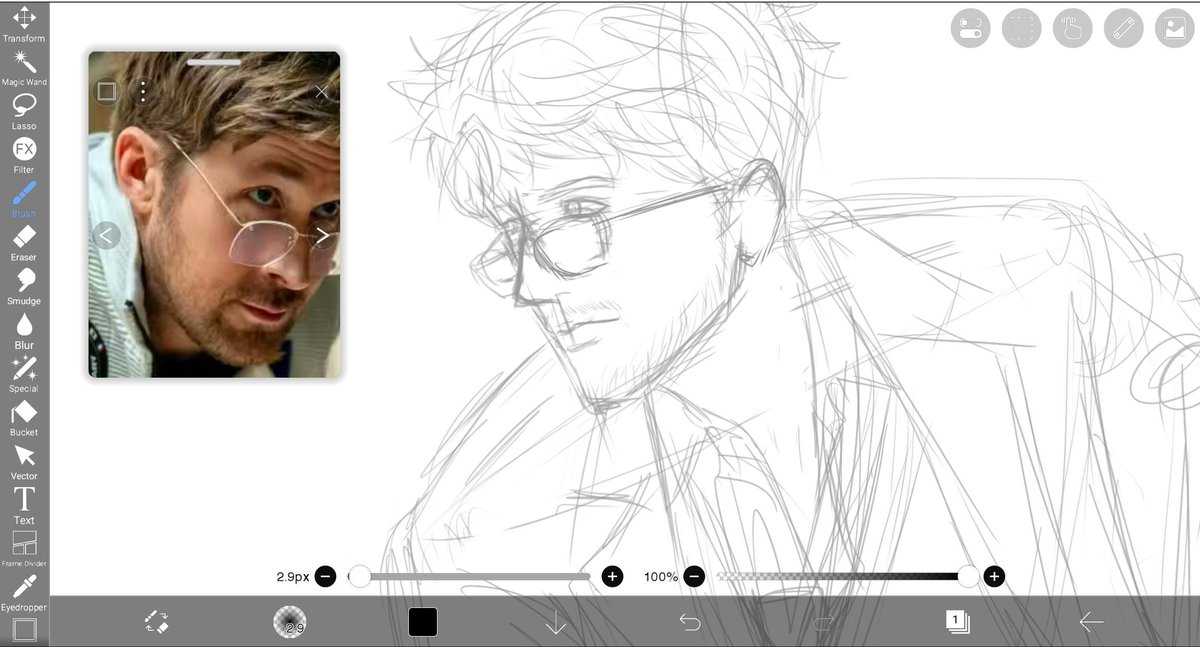Select the Frame Divider tool
Viewport: 1200px width, 647px height.
point(24,549)
